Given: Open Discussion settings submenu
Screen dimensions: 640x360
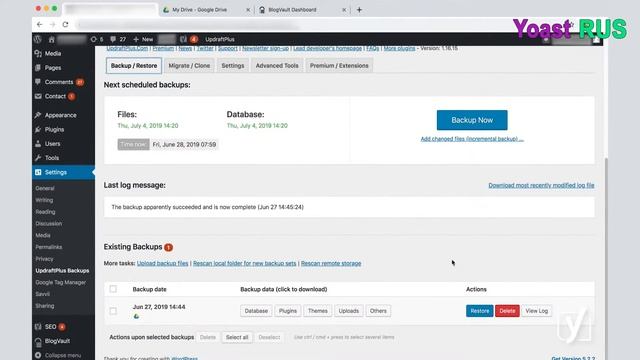Looking at the screenshot, I should pyautogui.click(x=49, y=224).
